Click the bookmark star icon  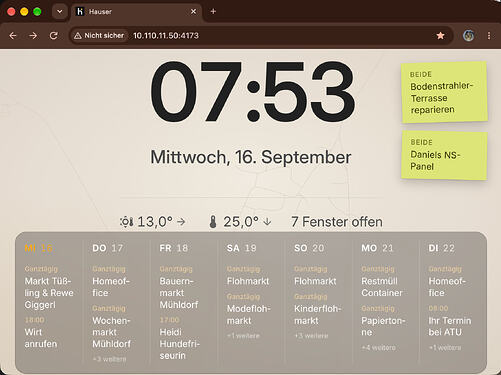coord(440,35)
